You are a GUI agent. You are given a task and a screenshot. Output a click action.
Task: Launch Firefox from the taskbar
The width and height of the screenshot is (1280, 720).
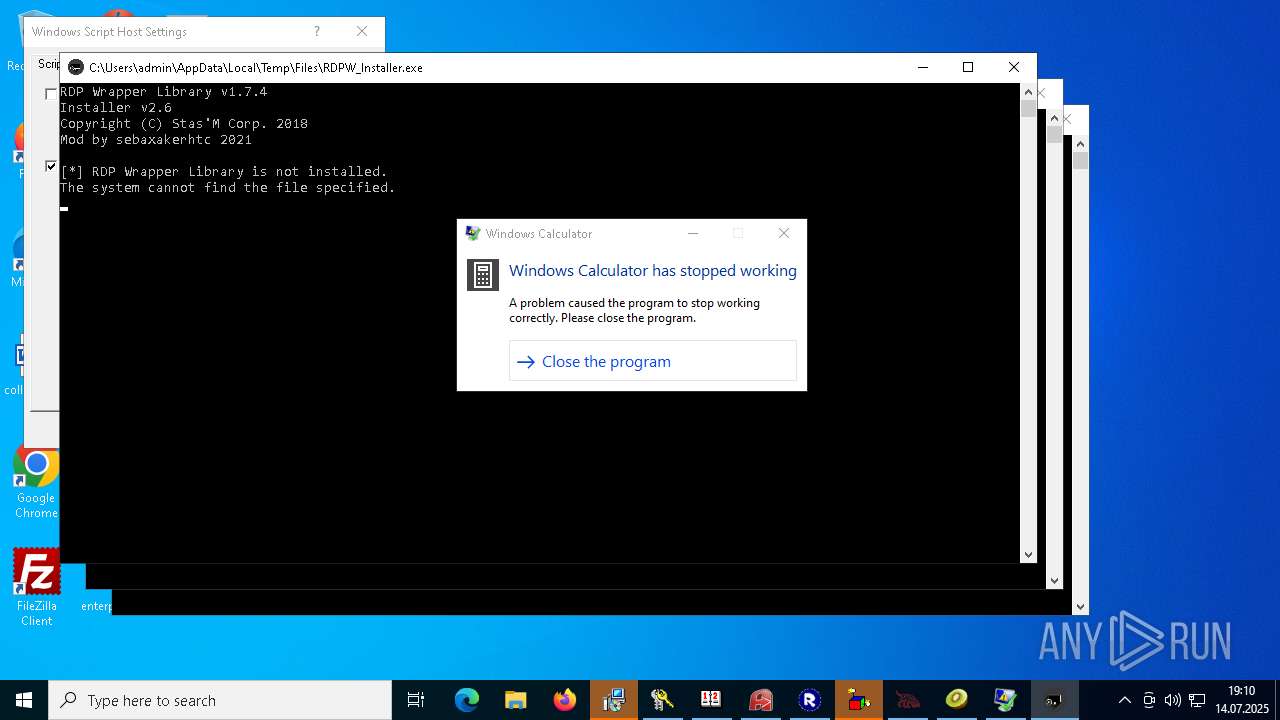(x=565, y=700)
